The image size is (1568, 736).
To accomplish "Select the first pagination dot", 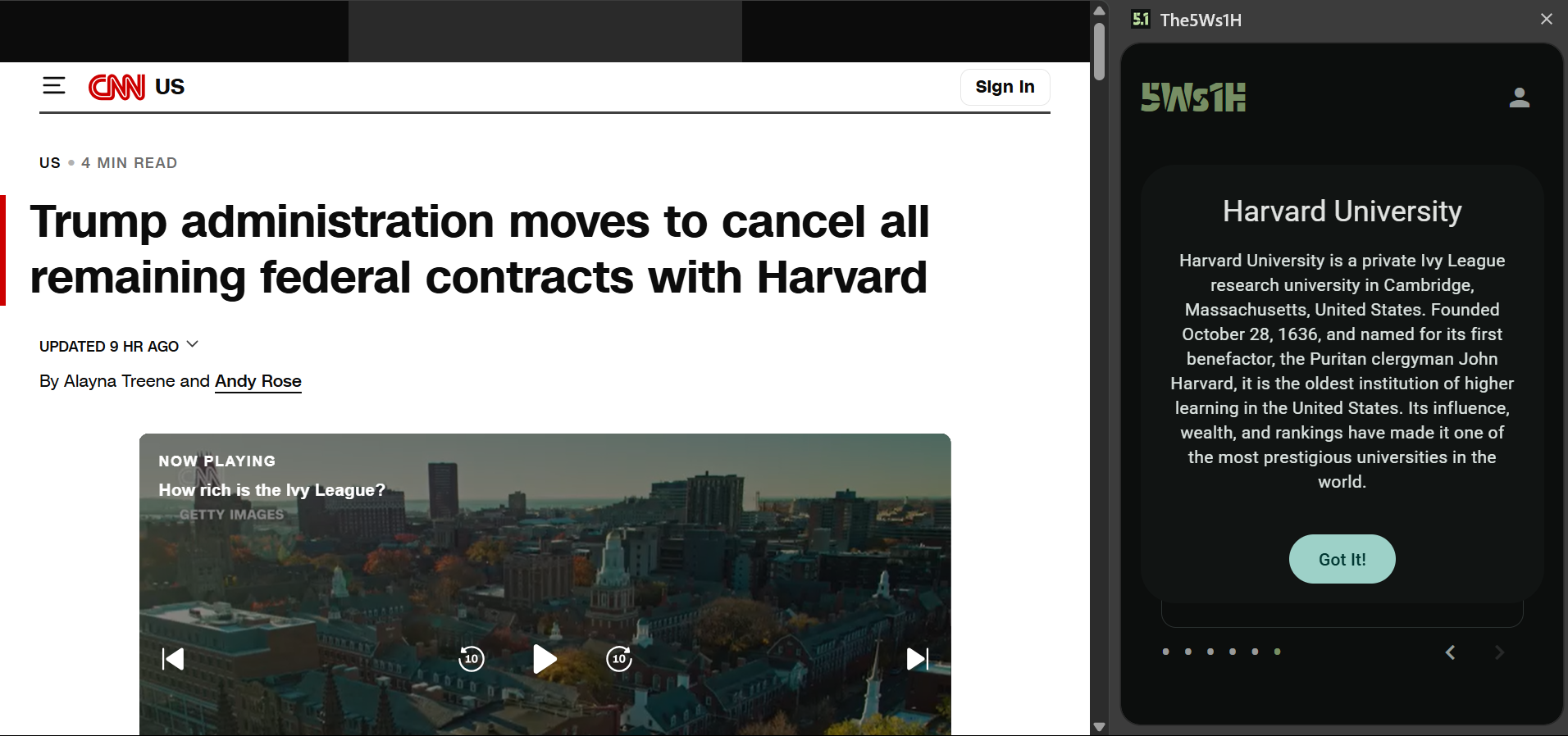I will click(x=1166, y=652).
